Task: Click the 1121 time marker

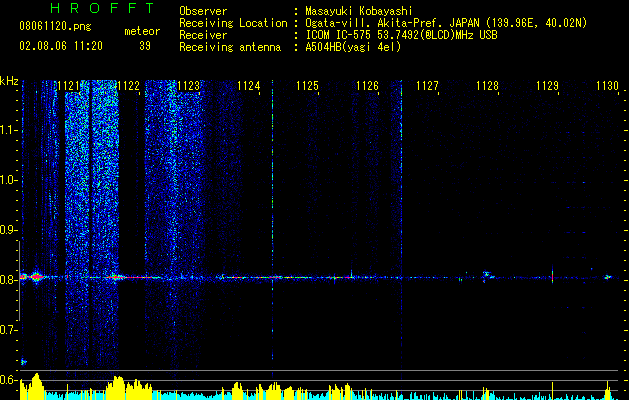Action: [69, 86]
